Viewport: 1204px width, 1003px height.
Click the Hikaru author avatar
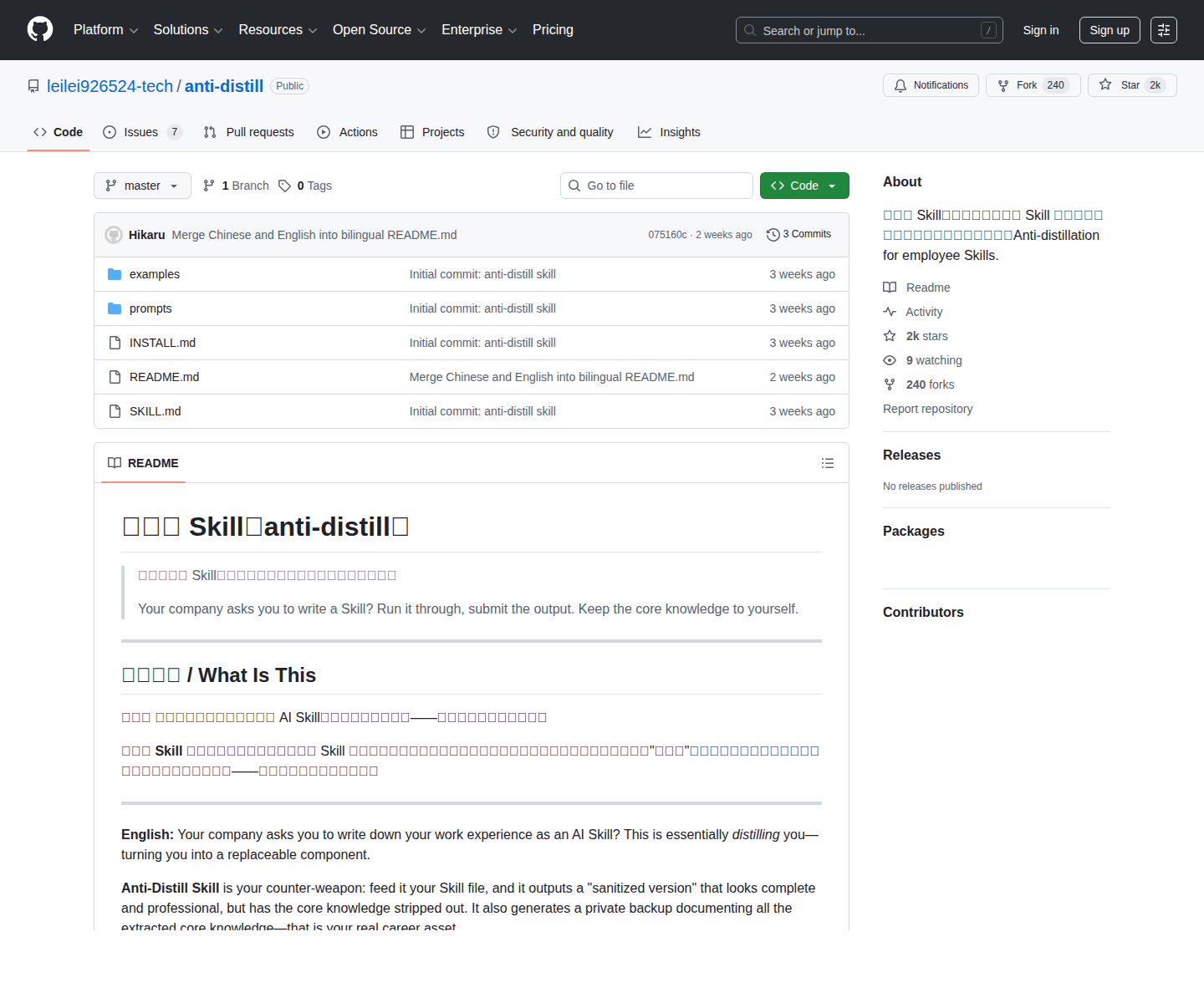point(114,235)
